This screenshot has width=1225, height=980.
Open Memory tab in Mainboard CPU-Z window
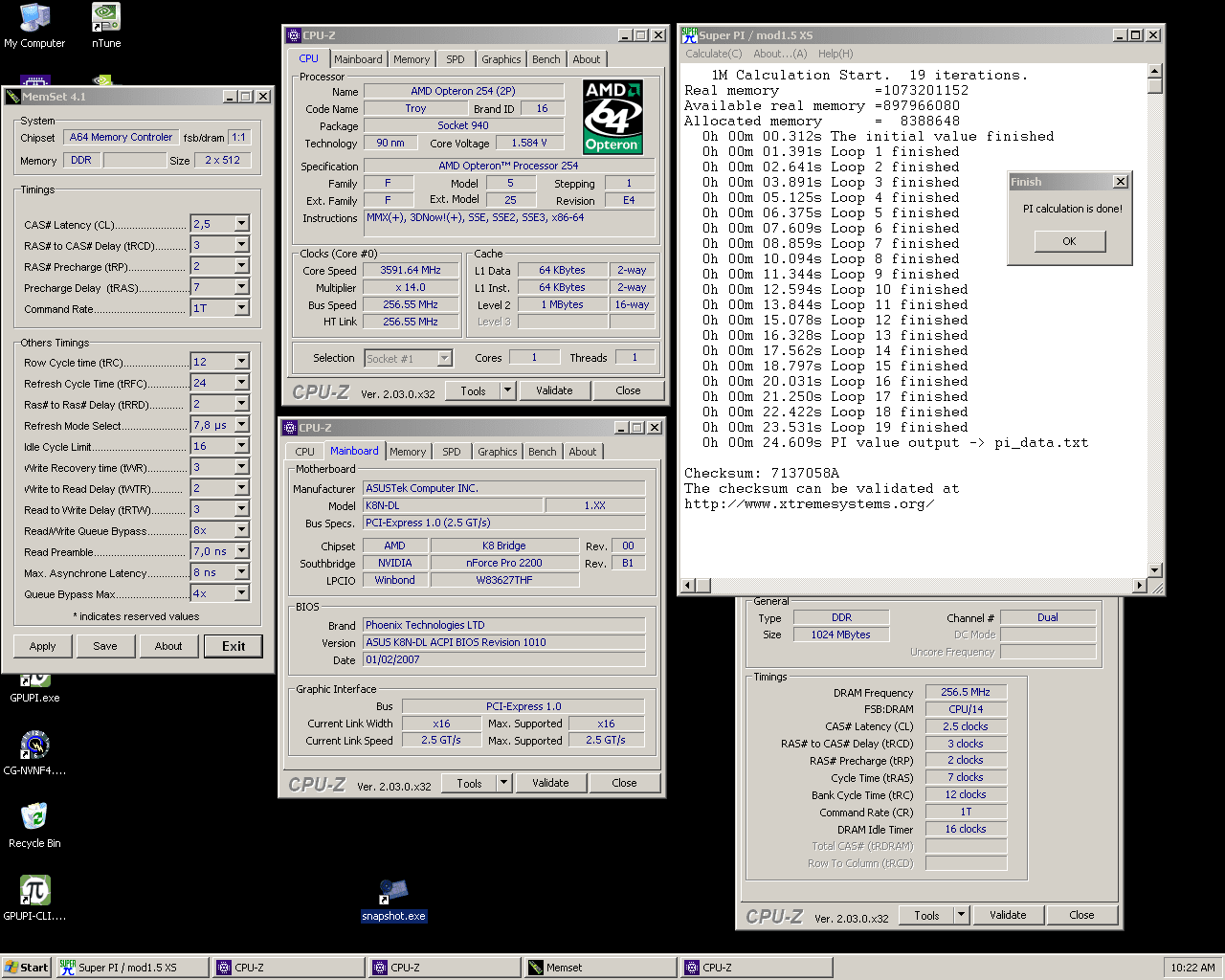click(x=408, y=452)
